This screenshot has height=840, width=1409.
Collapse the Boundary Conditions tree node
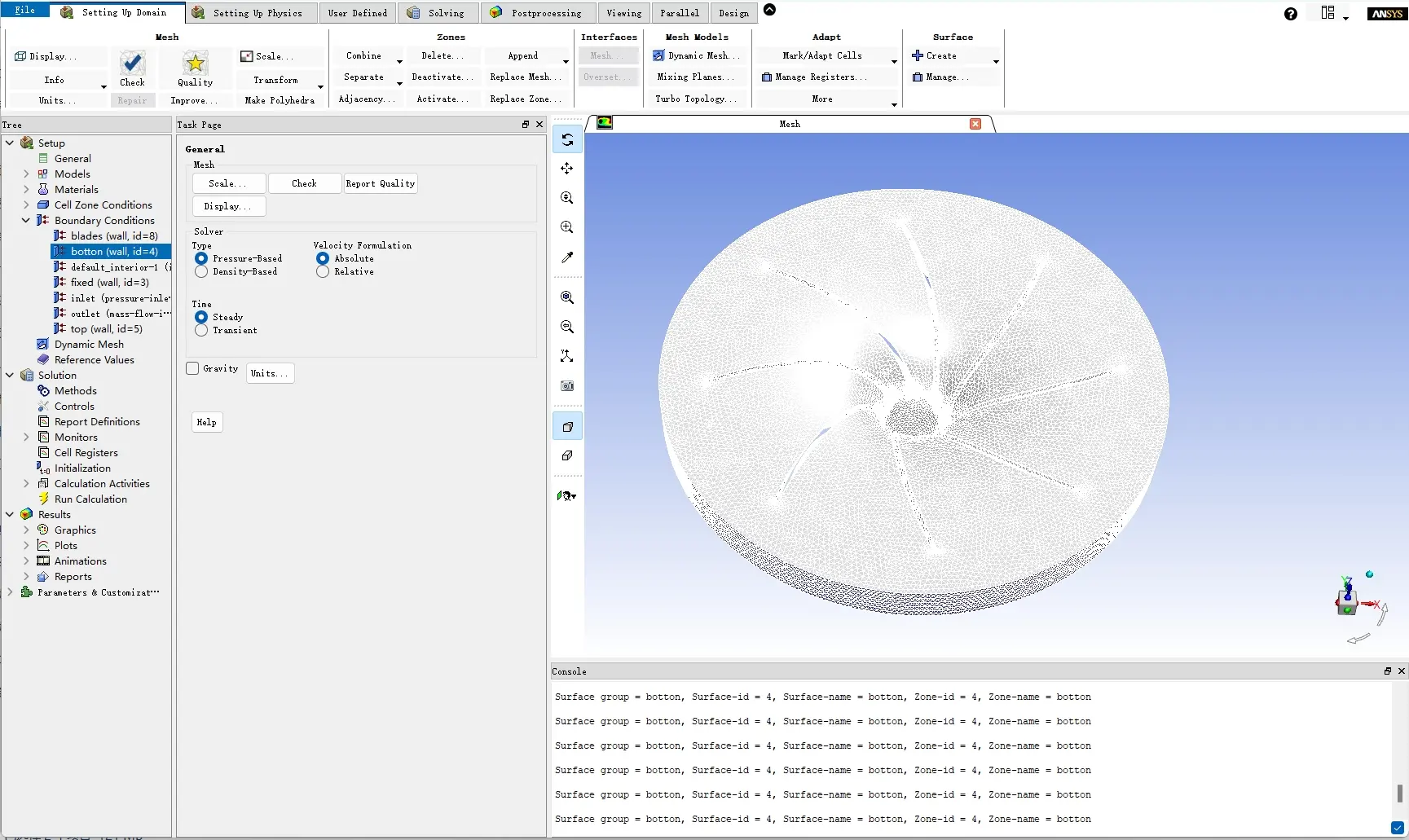tap(26, 220)
